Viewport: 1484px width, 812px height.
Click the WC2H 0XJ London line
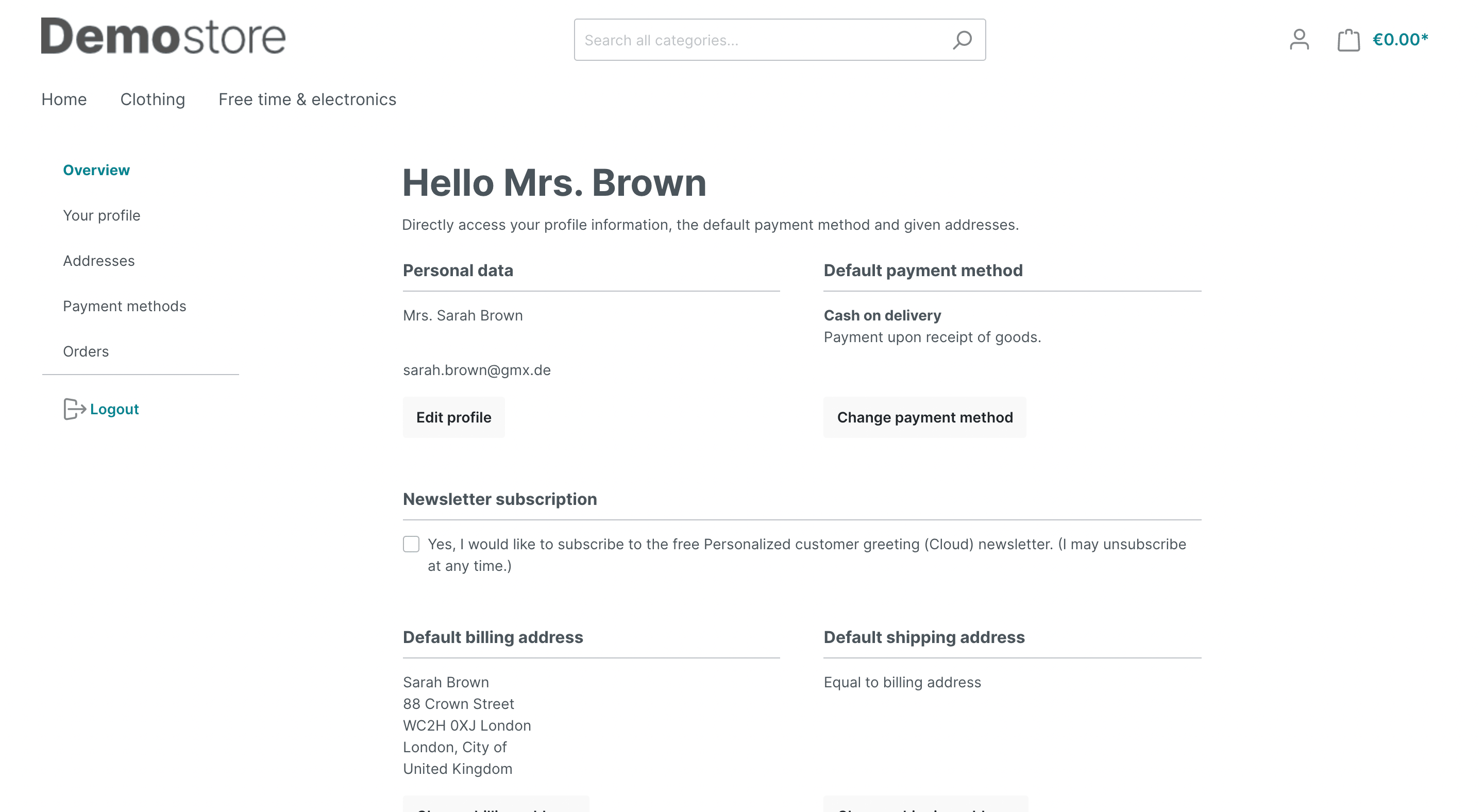(467, 725)
